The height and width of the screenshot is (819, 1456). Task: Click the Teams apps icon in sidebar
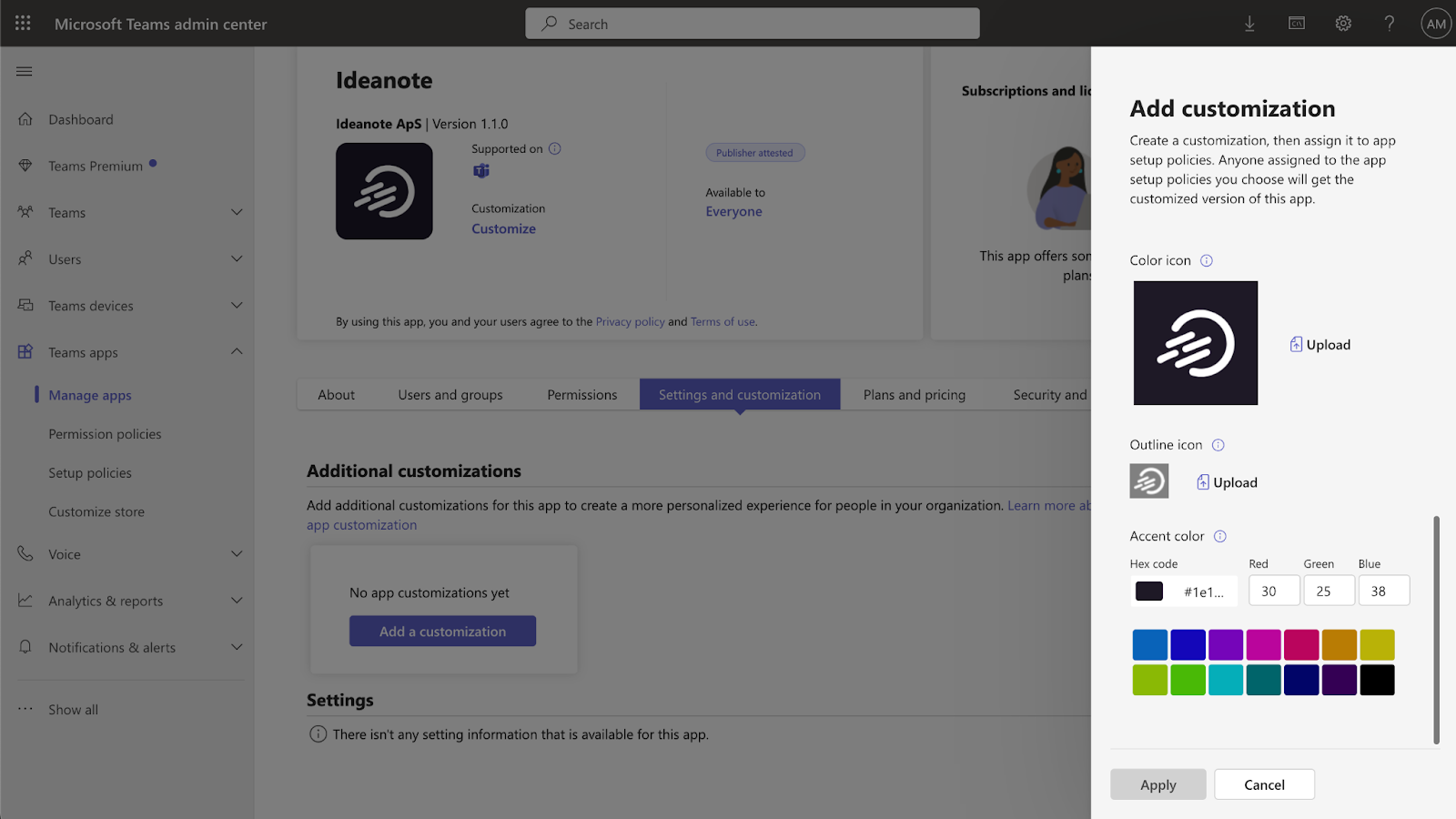(25, 352)
